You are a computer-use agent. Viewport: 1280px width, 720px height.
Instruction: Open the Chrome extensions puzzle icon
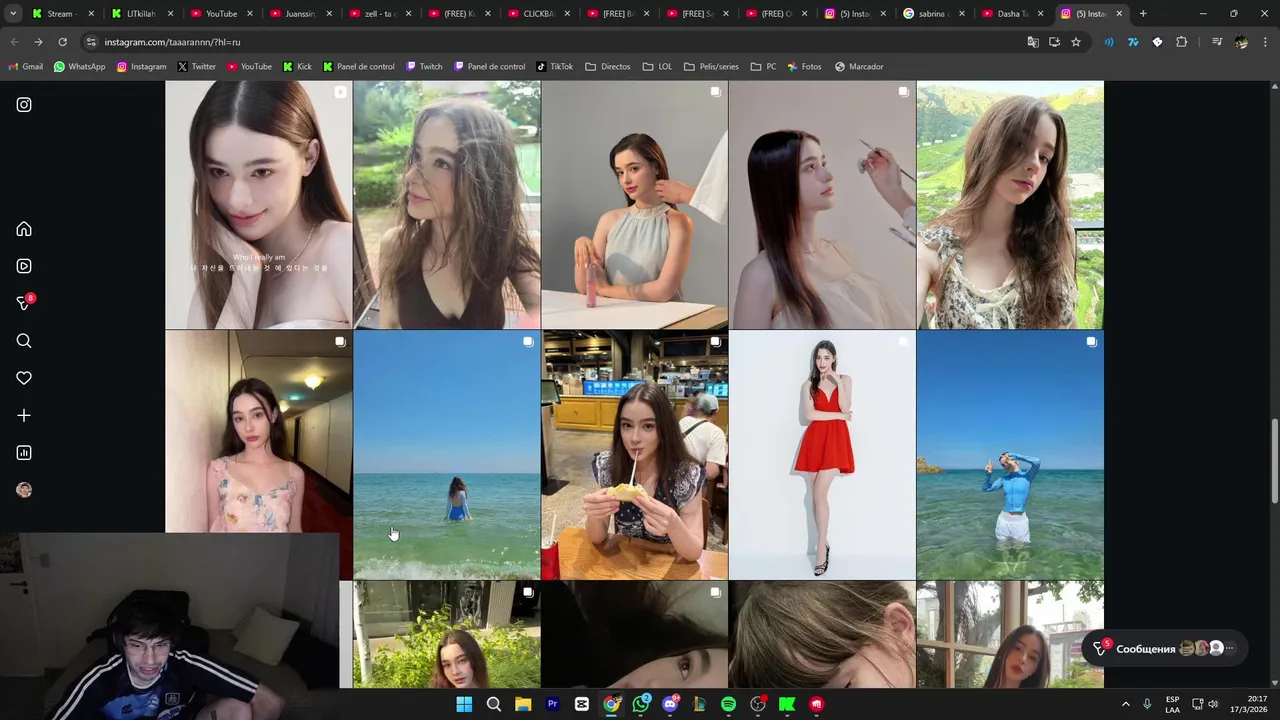tap(1182, 42)
